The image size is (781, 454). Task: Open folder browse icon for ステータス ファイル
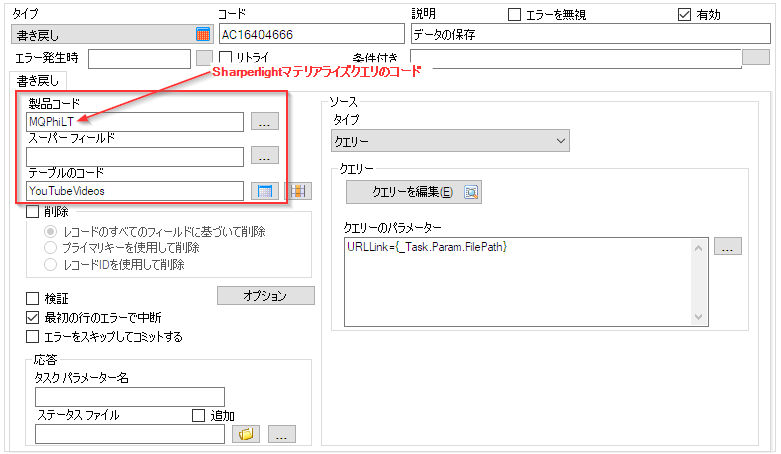tap(246, 434)
